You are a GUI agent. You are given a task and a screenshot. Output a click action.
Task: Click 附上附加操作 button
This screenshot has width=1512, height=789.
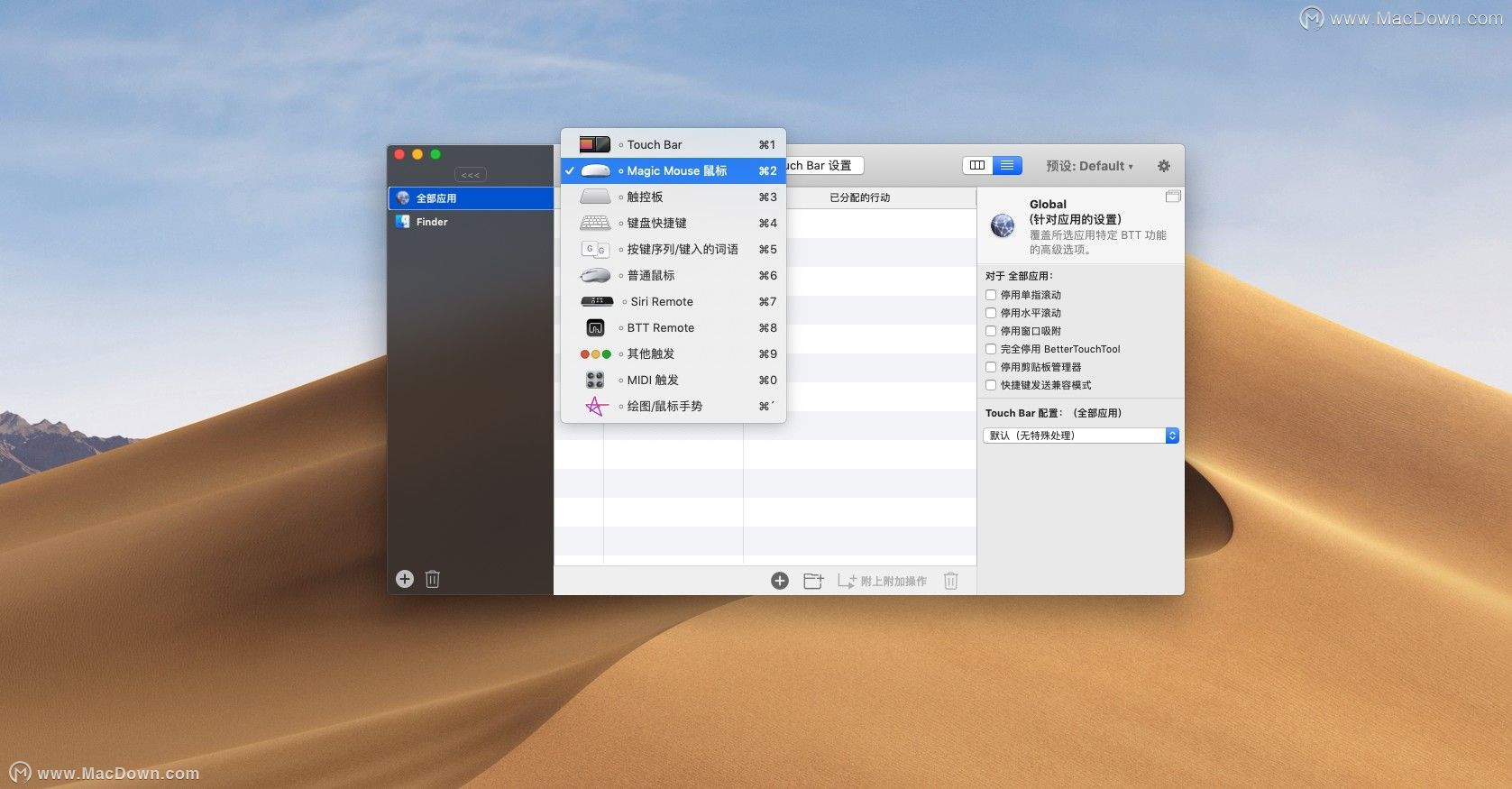[x=882, y=582]
